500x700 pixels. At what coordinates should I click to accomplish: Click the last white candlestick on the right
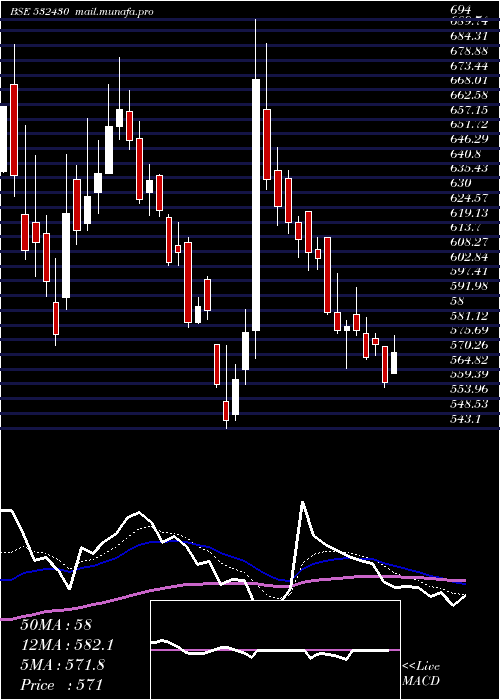pyautogui.click(x=394, y=363)
